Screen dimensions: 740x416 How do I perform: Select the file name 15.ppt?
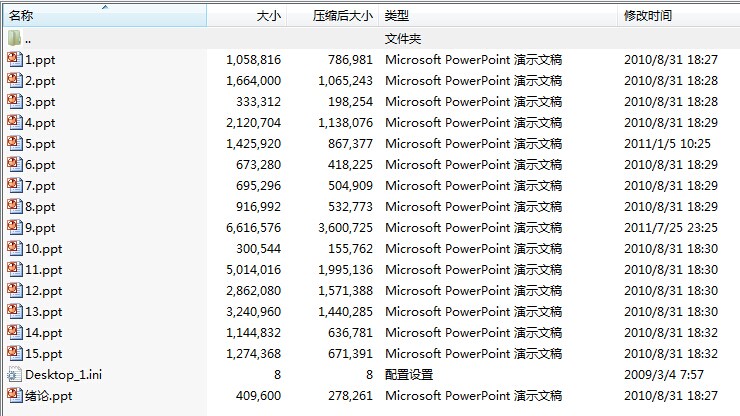tap(43, 354)
